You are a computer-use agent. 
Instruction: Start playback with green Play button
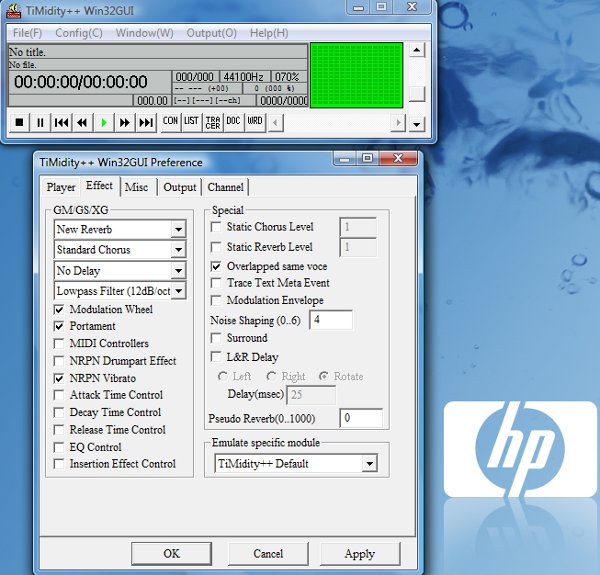pos(104,122)
